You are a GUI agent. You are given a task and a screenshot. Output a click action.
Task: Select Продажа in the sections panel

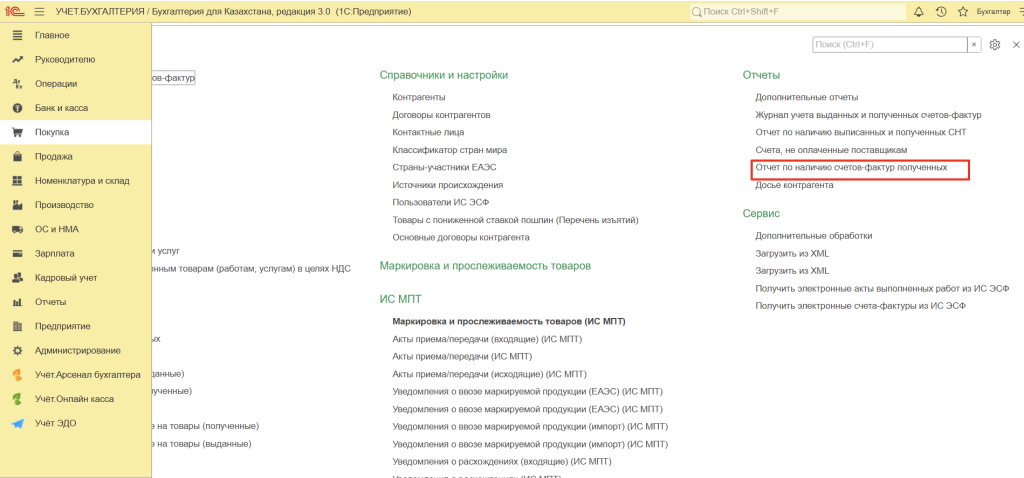[x=53, y=156]
